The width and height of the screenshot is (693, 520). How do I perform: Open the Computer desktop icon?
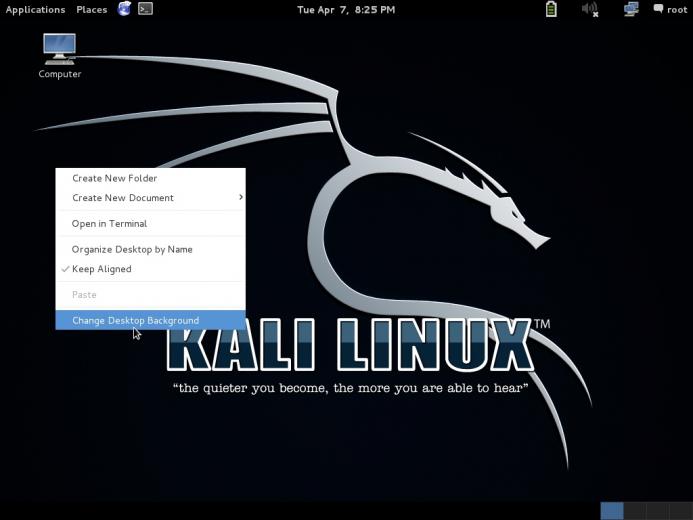pos(60,56)
